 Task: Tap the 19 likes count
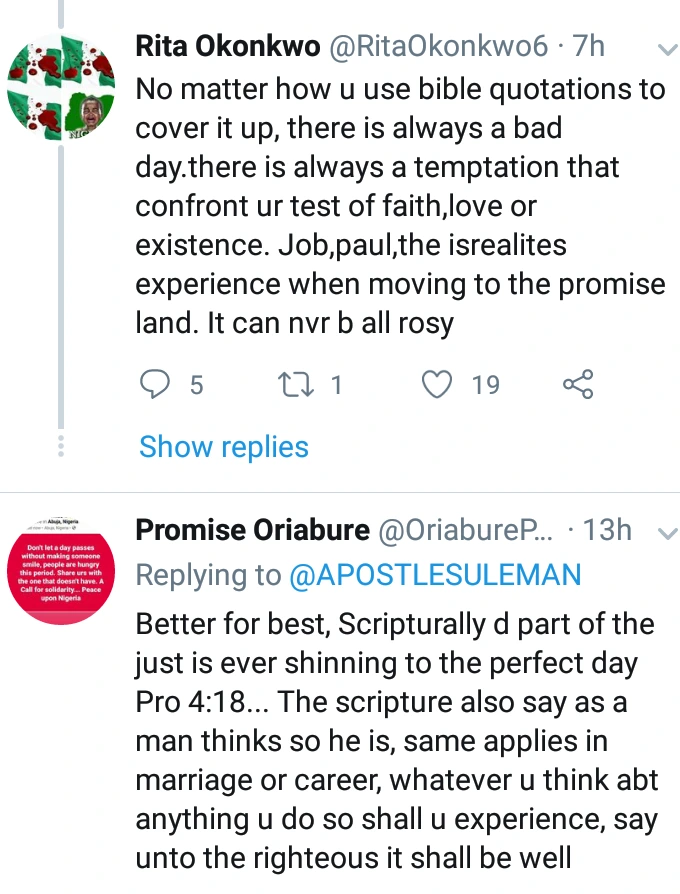click(485, 384)
